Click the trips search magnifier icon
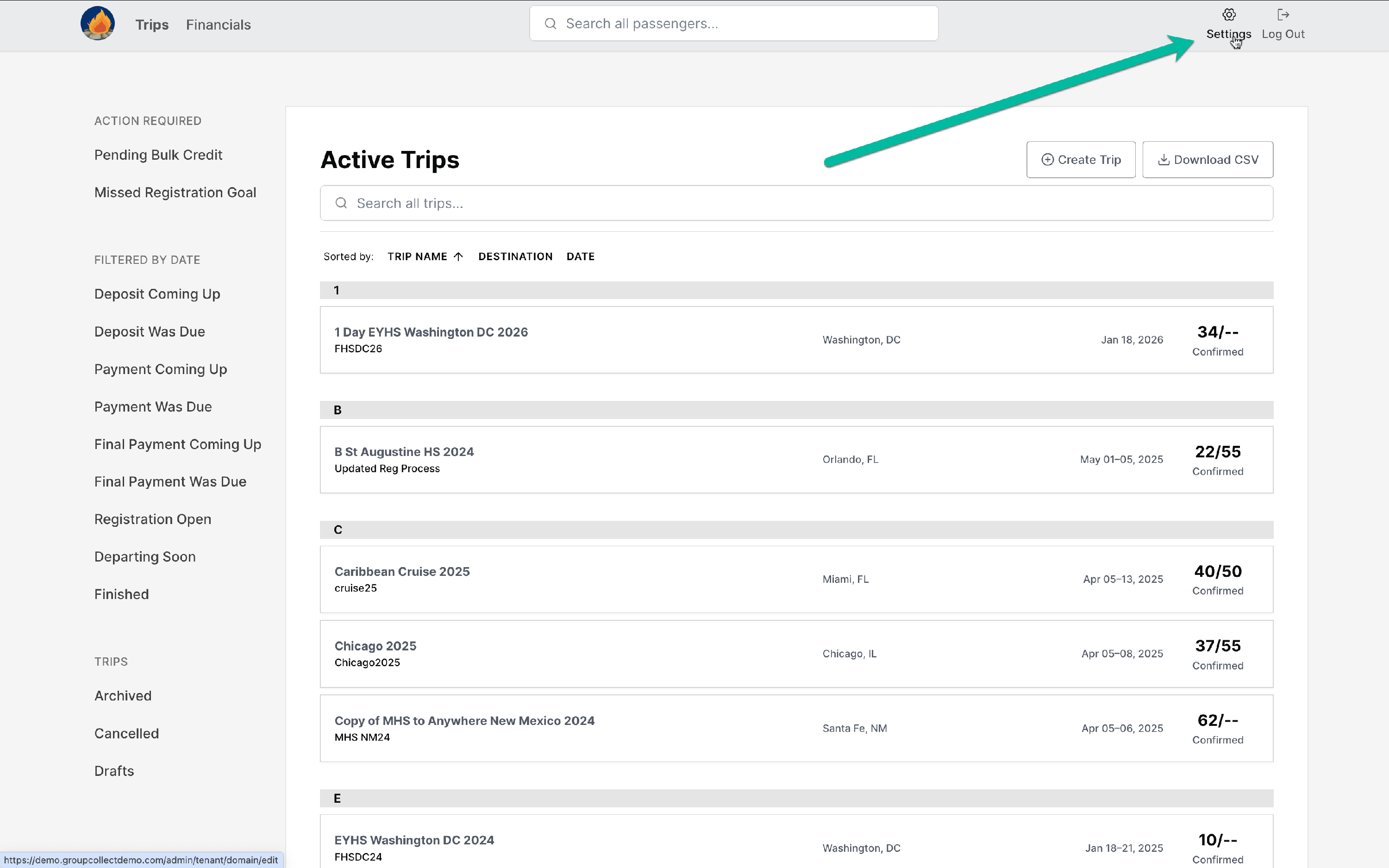The width and height of the screenshot is (1389, 868). (x=341, y=203)
